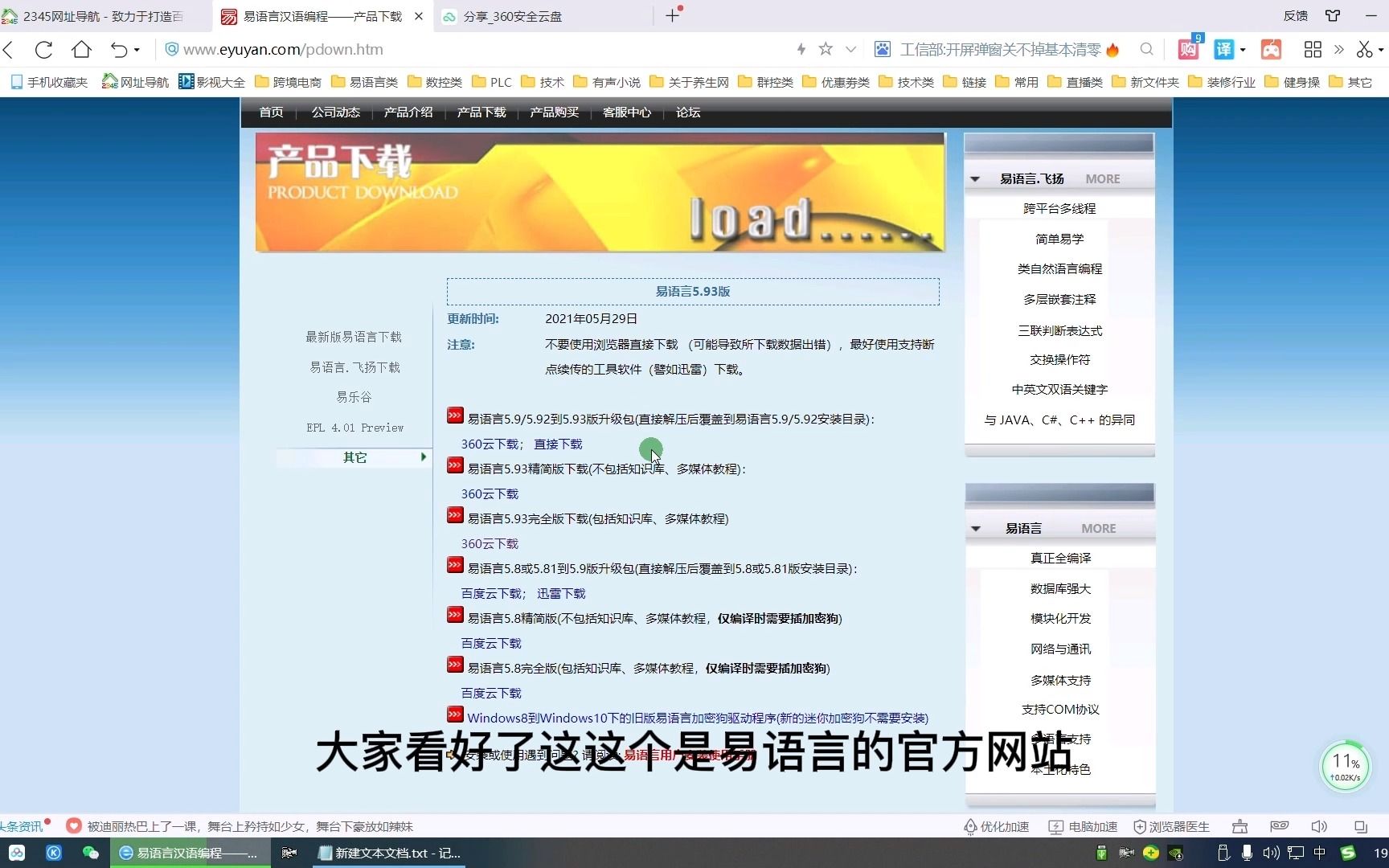
Task: Open 真正全编译 feature link
Action: 1060,558
